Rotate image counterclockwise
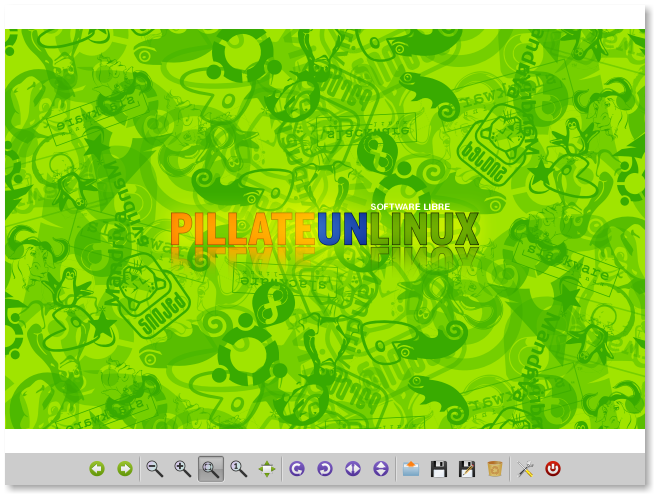This screenshot has width=654, height=494. [297, 469]
